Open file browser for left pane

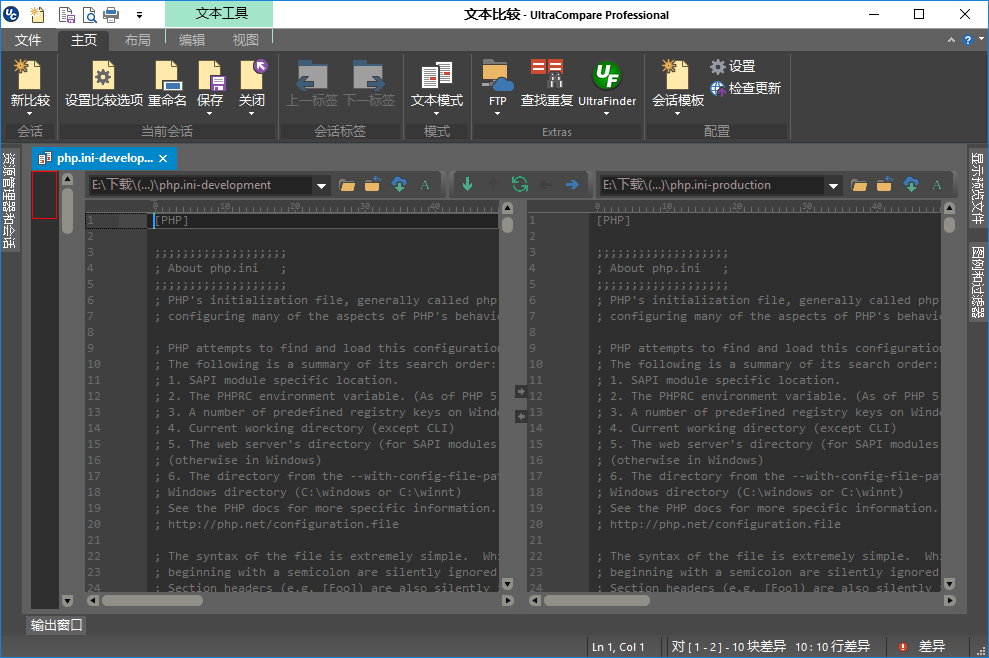(347, 185)
